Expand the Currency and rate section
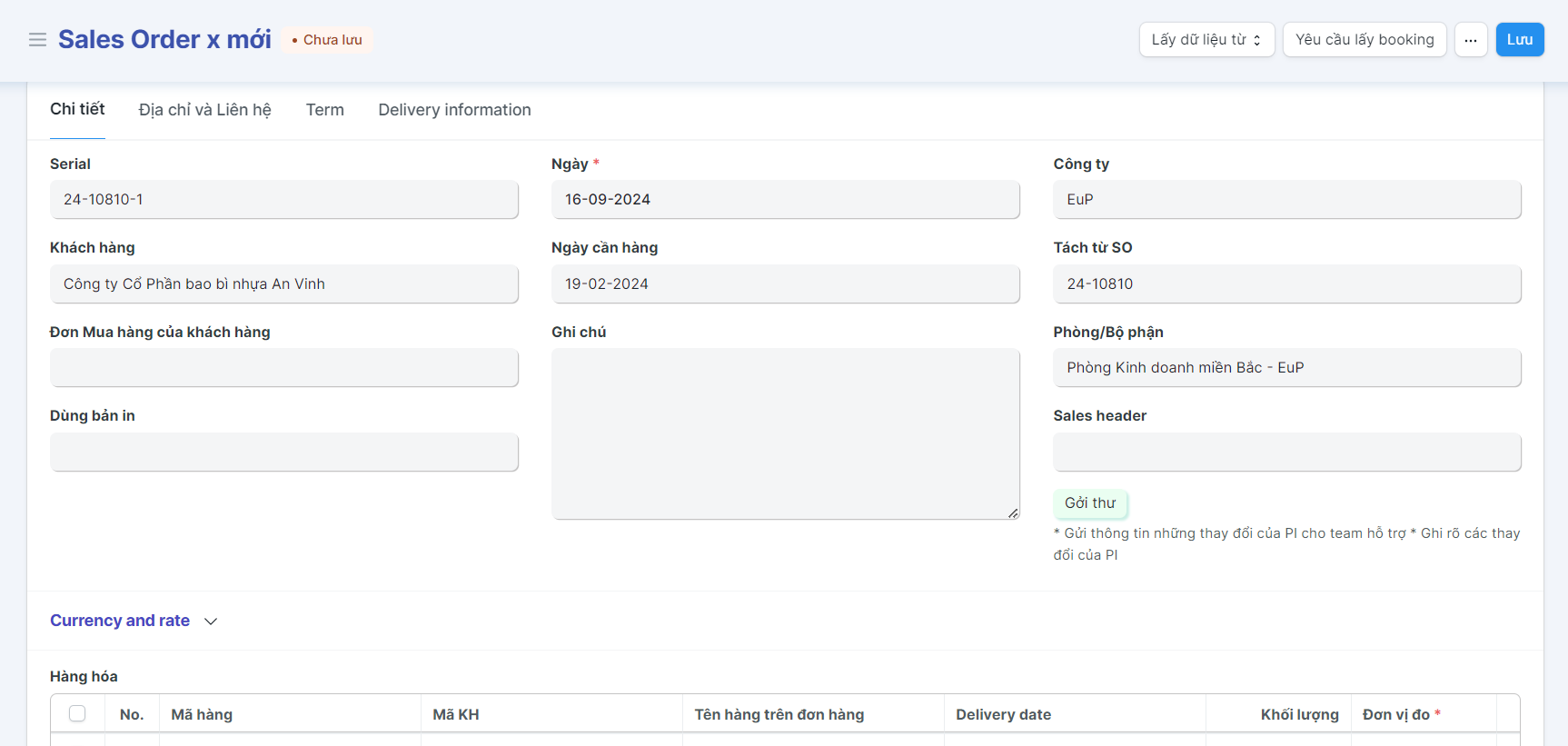 (x=120, y=621)
